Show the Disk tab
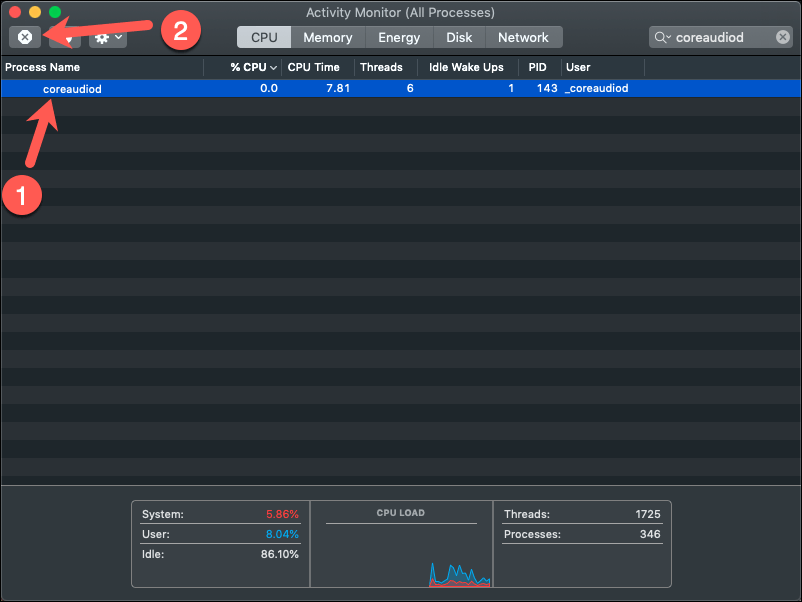 [459, 37]
